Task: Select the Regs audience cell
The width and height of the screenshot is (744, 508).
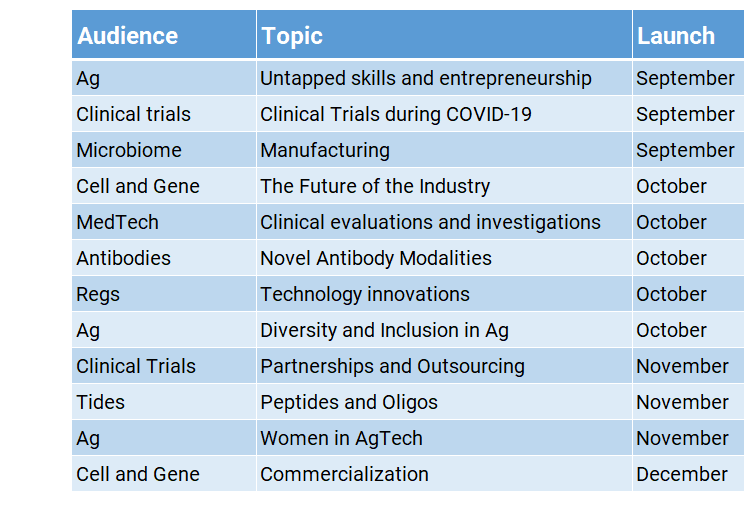Action: pyautogui.click(x=98, y=294)
